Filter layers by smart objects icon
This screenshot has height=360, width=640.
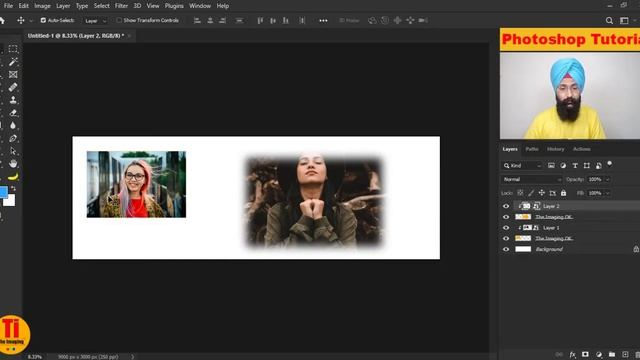click(598, 165)
